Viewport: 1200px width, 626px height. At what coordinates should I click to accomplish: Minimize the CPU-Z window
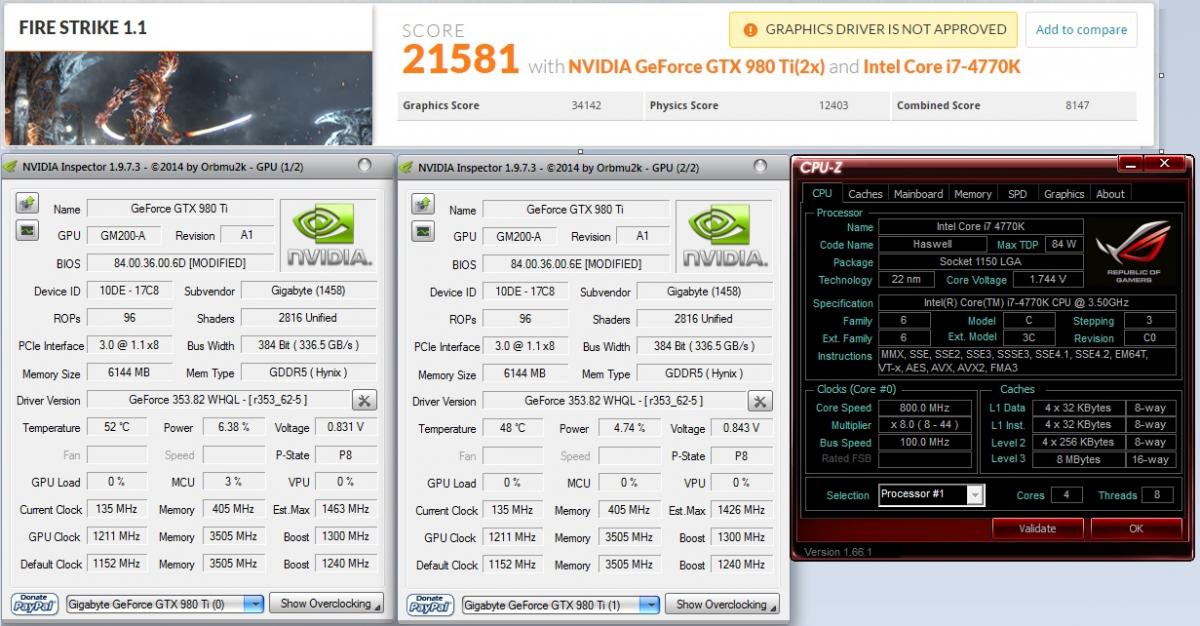point(1129,163)
